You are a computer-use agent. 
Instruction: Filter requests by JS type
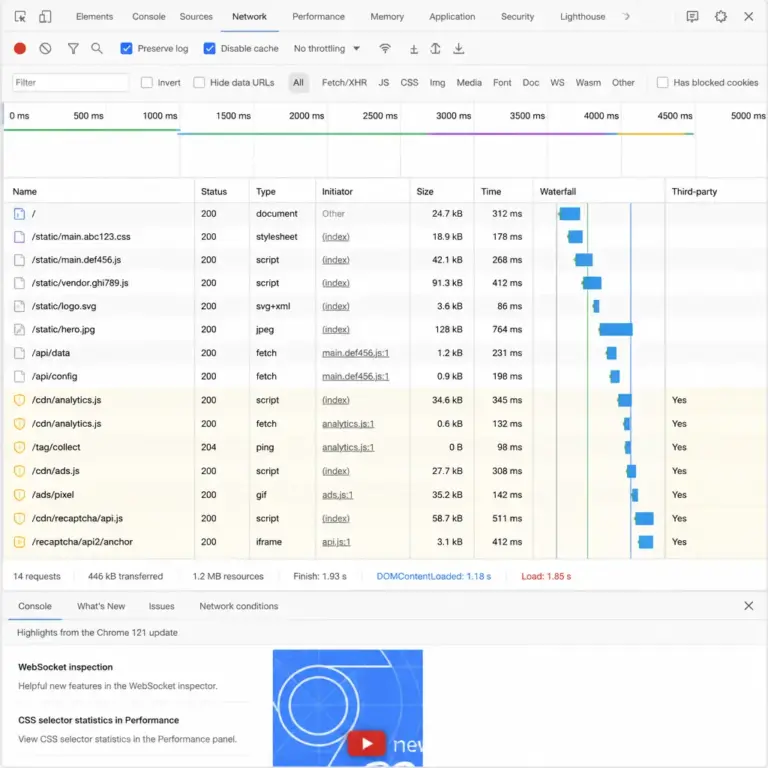(384, 82)
